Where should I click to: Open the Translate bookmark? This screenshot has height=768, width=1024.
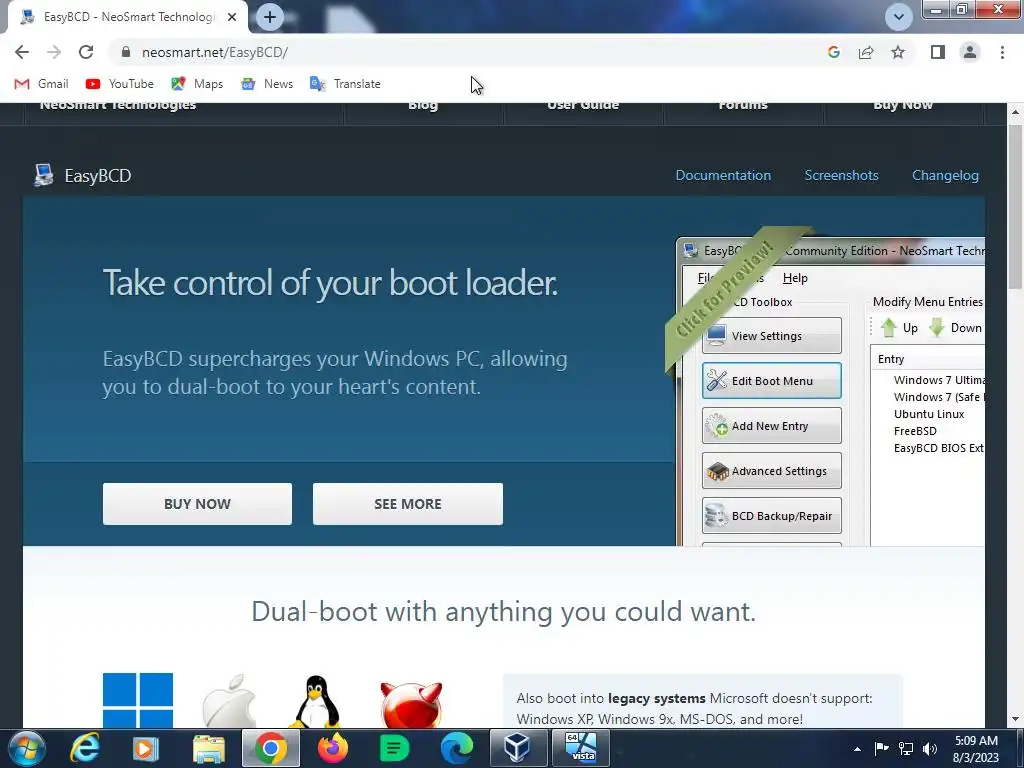tap(345, 84)
